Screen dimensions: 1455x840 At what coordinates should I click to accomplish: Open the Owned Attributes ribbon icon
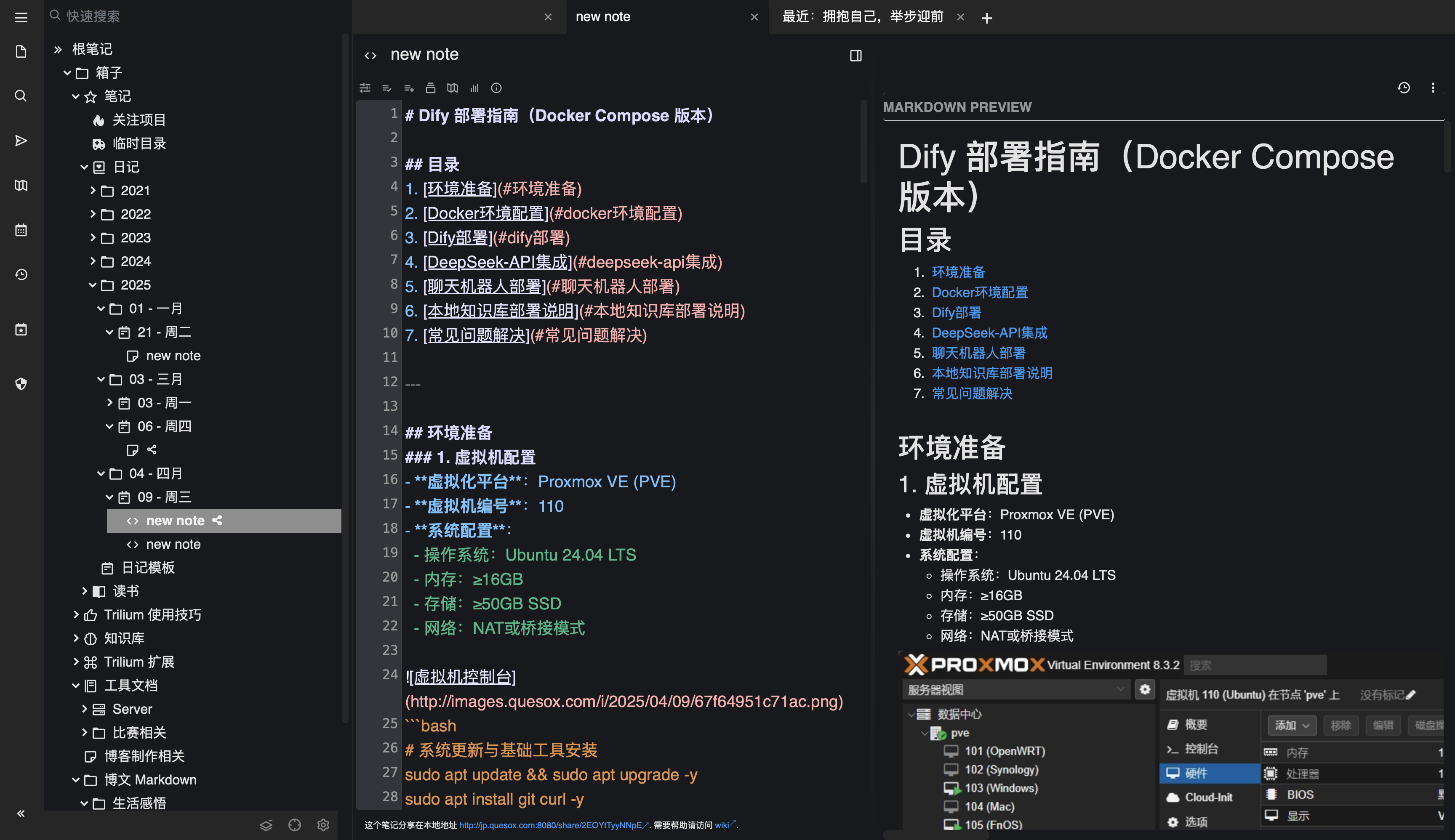pyautogui.click(x=386, y=88)
